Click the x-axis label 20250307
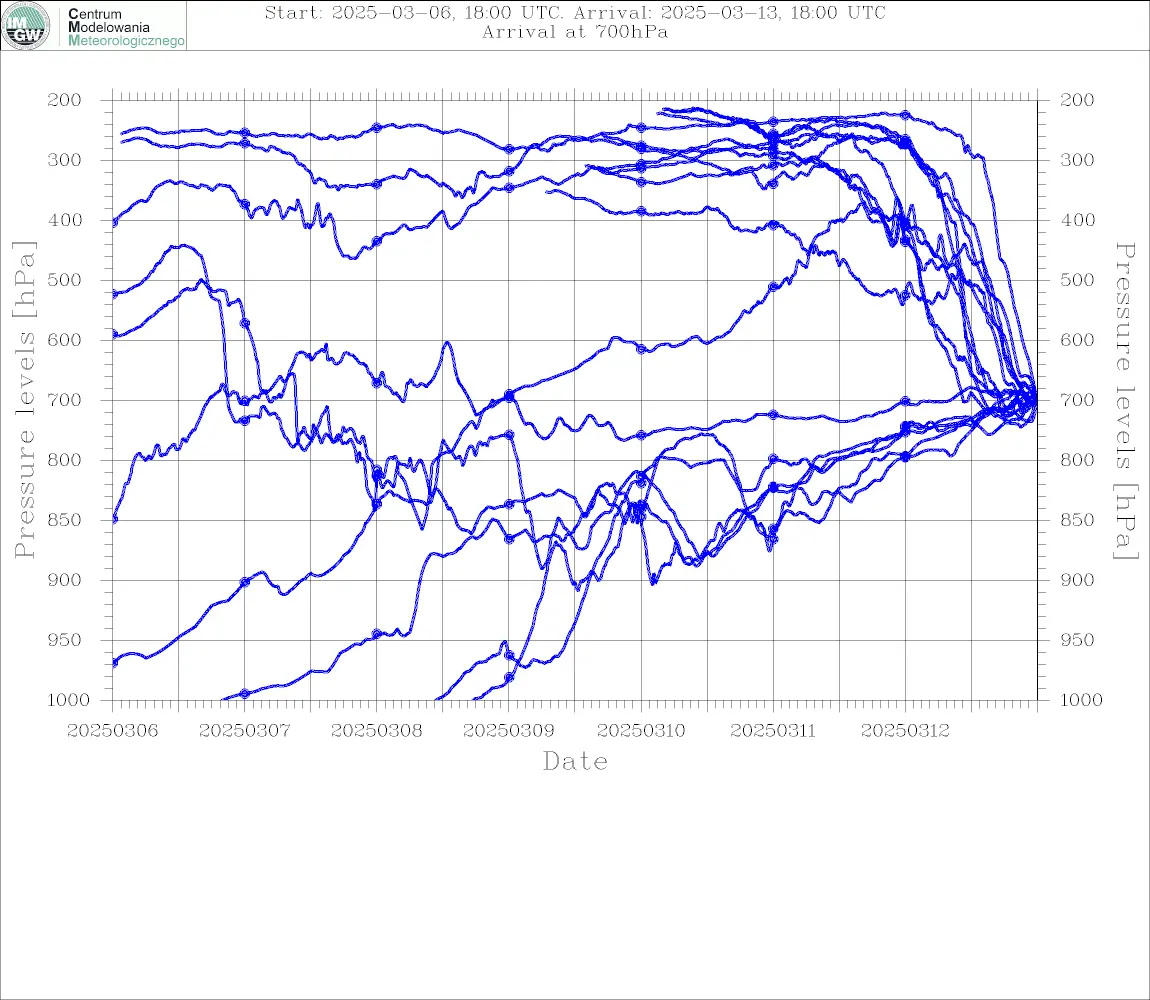 (244, 731)
